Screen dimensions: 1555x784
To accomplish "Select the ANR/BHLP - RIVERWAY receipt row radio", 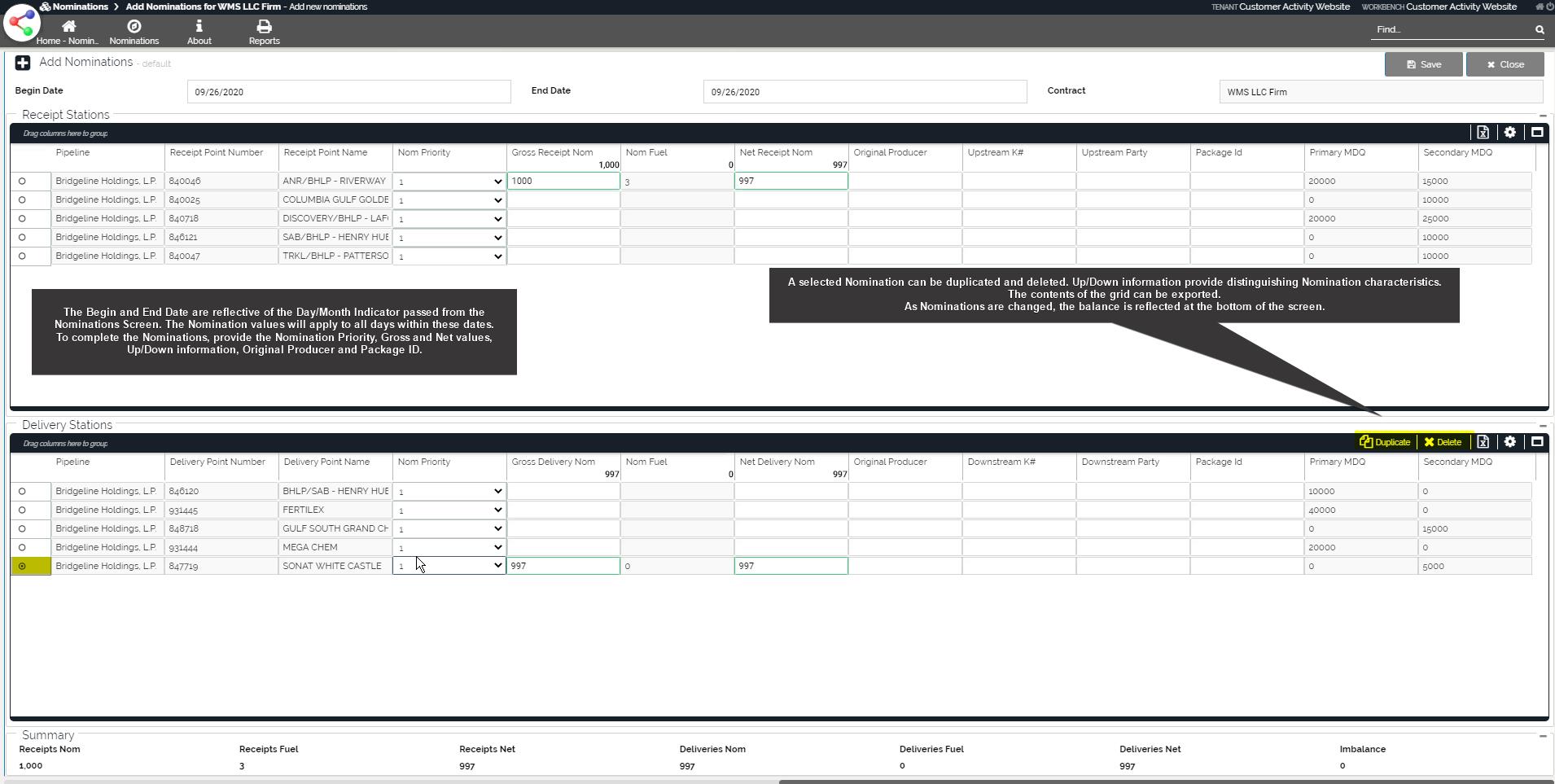I will pyautogui.click(x=22, y=182).
